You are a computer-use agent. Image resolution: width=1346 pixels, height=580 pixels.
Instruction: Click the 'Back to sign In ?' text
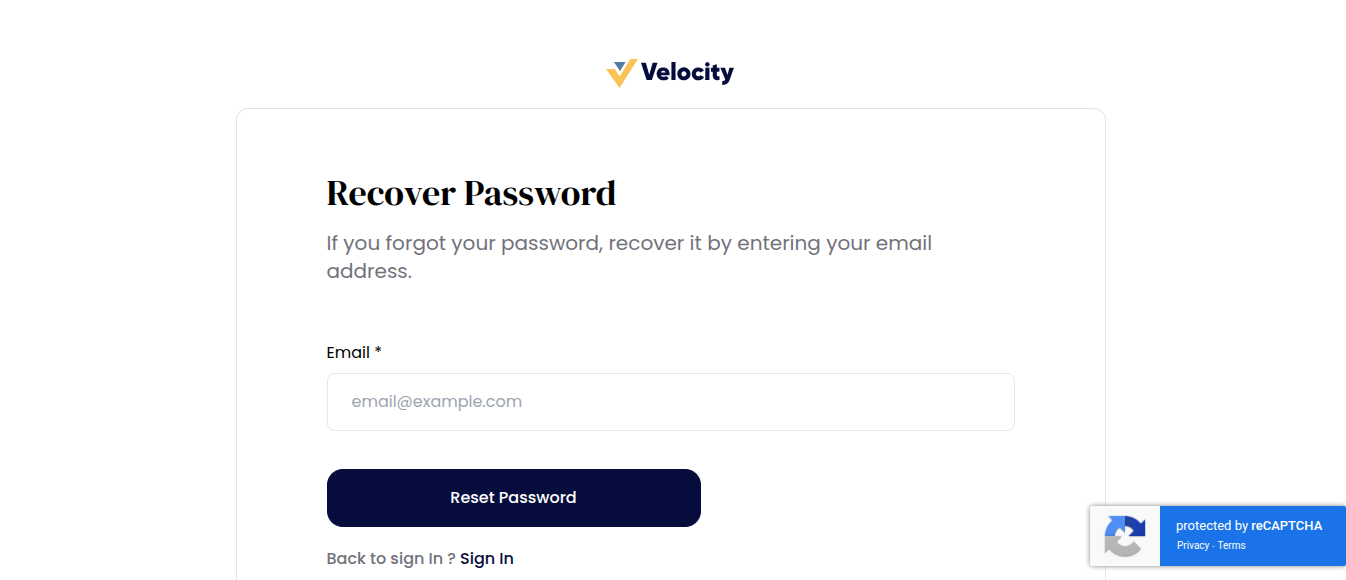tap(388, 558)
